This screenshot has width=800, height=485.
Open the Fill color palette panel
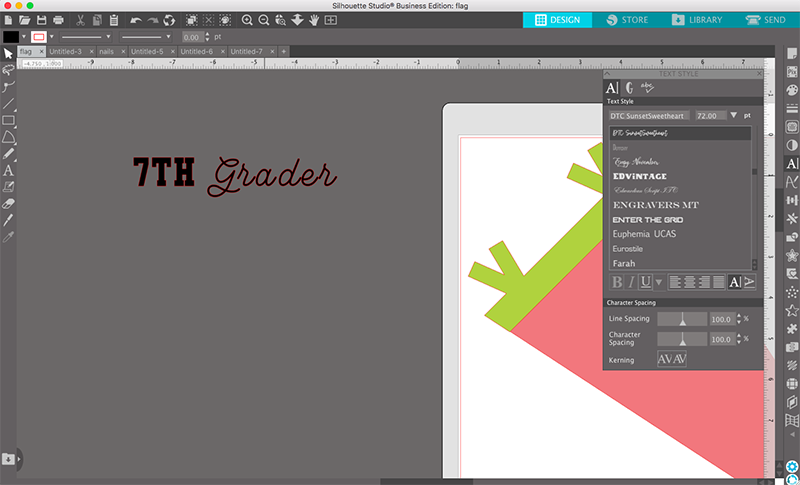792,89
